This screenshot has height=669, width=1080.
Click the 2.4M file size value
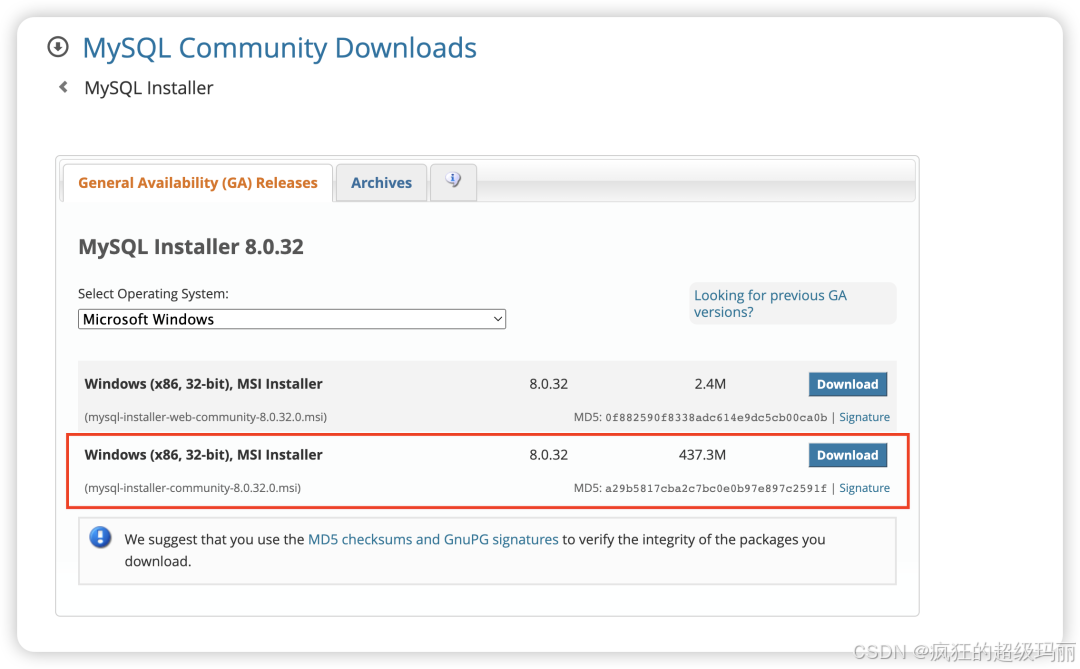point(710,384)
